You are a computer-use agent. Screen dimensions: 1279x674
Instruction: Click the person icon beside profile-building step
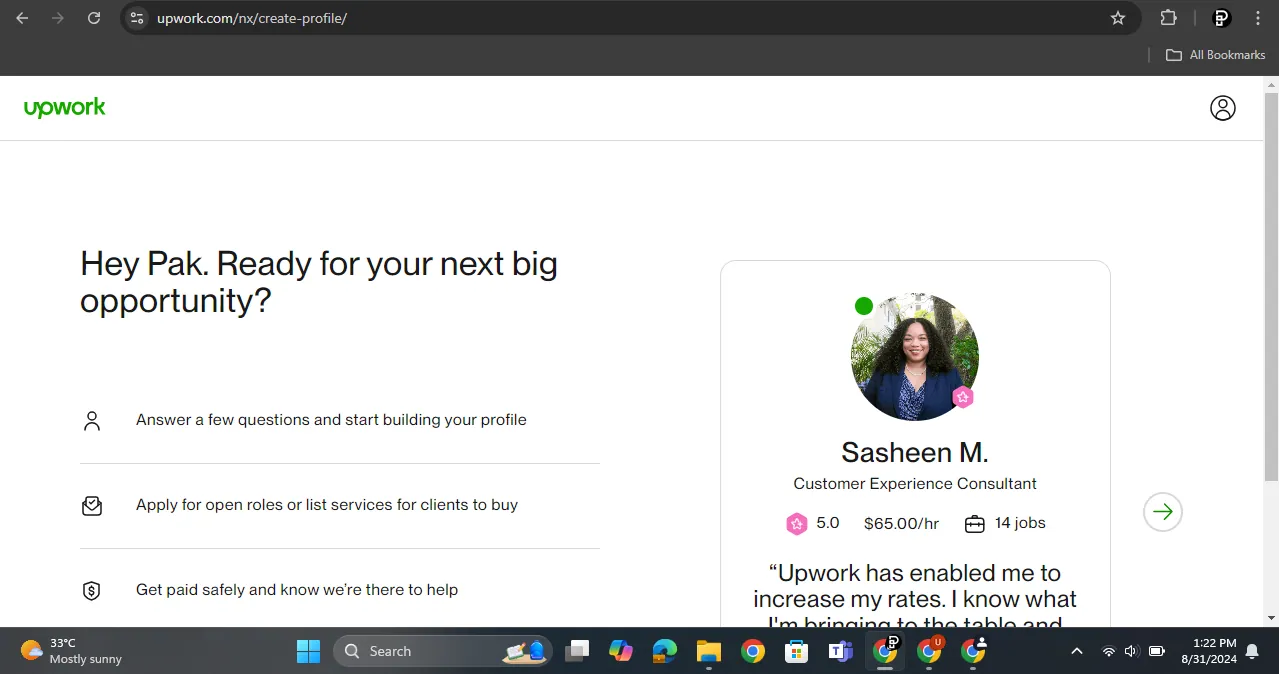click(91, 420)
